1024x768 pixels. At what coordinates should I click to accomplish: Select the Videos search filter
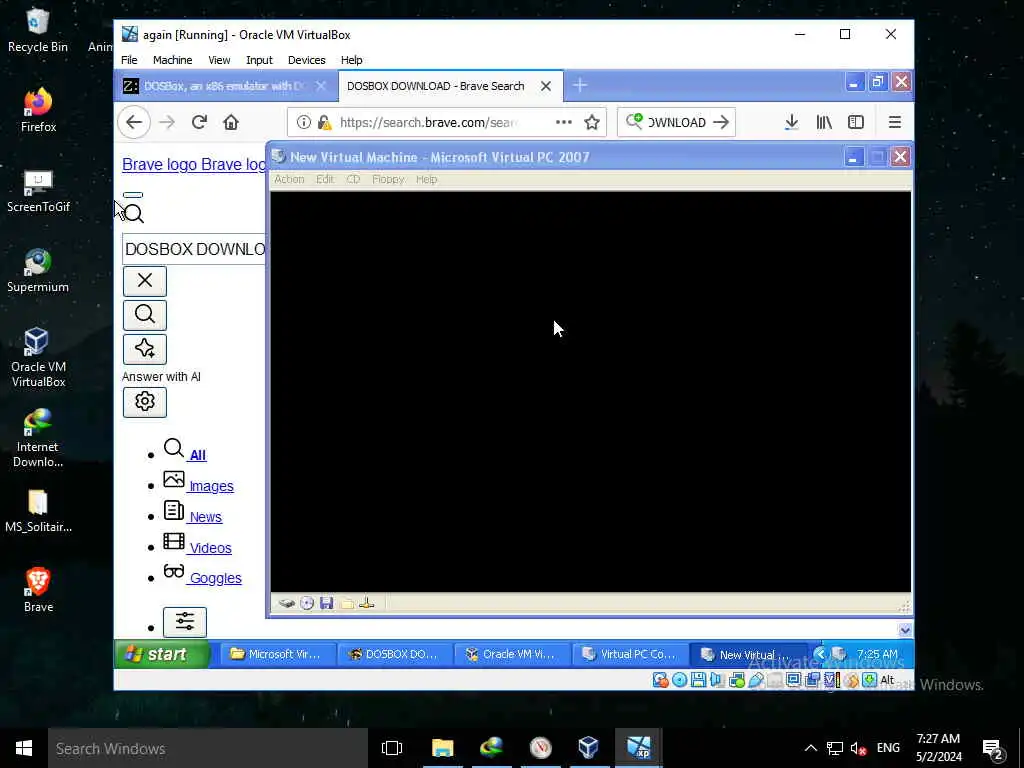tap(210, 548)
